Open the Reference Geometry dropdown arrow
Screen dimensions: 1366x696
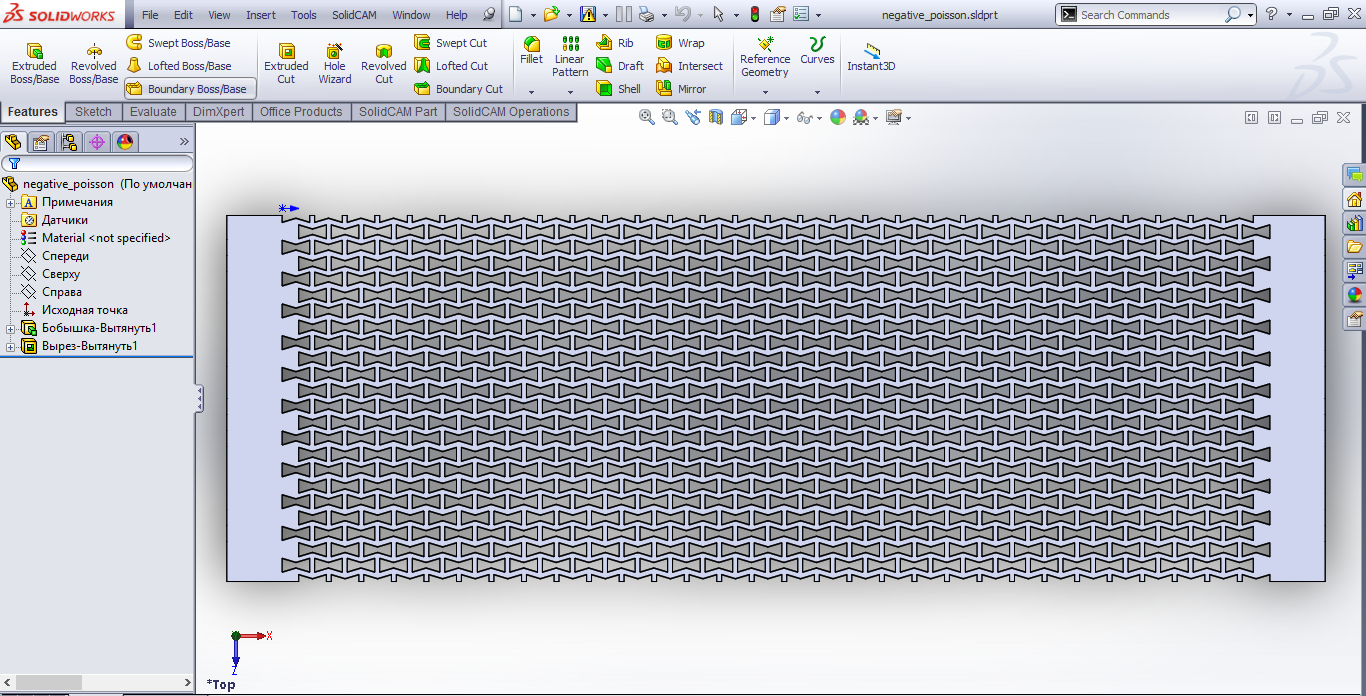(765, 92)
